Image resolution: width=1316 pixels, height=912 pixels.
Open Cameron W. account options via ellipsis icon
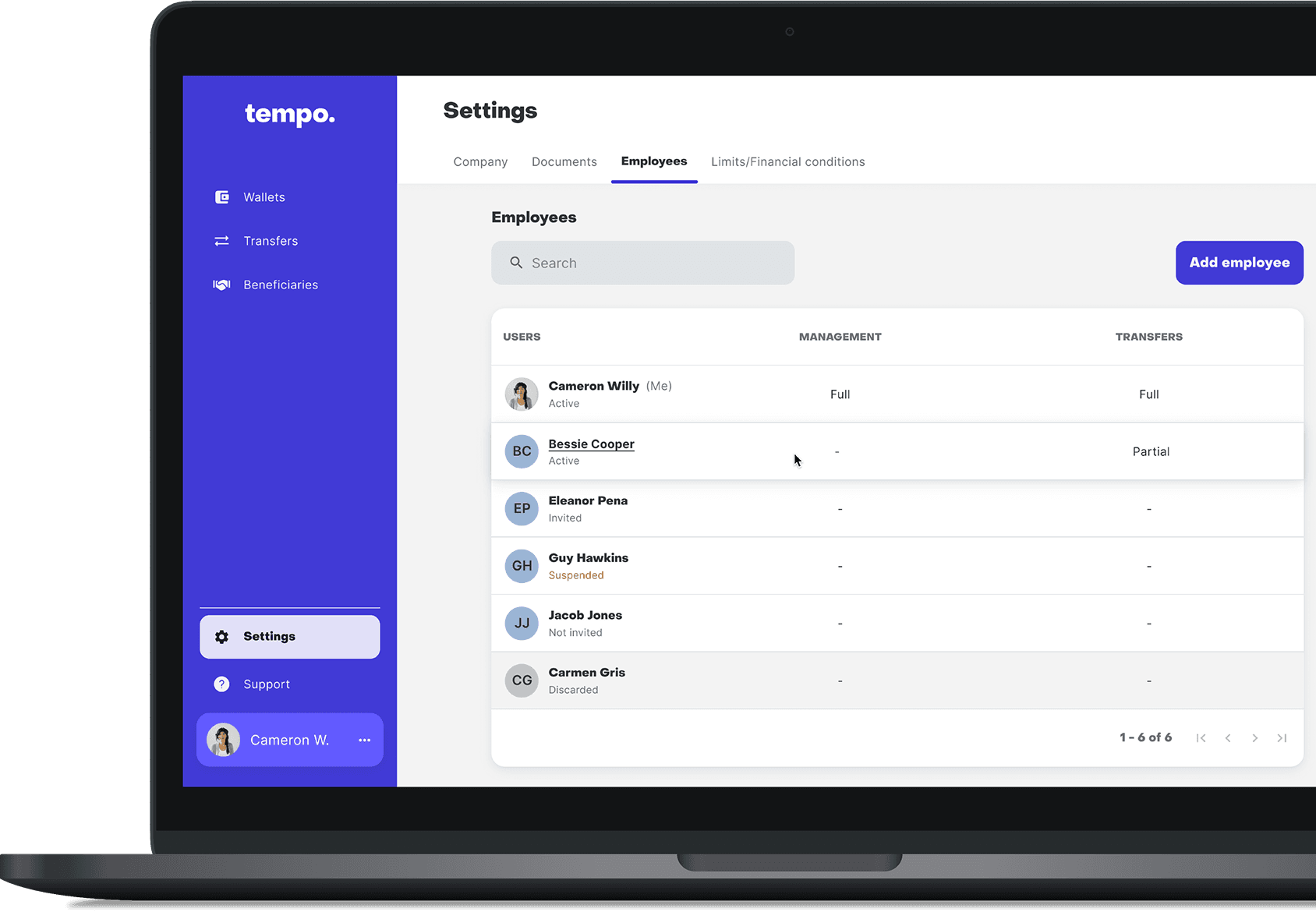click(x=364, y=740)
